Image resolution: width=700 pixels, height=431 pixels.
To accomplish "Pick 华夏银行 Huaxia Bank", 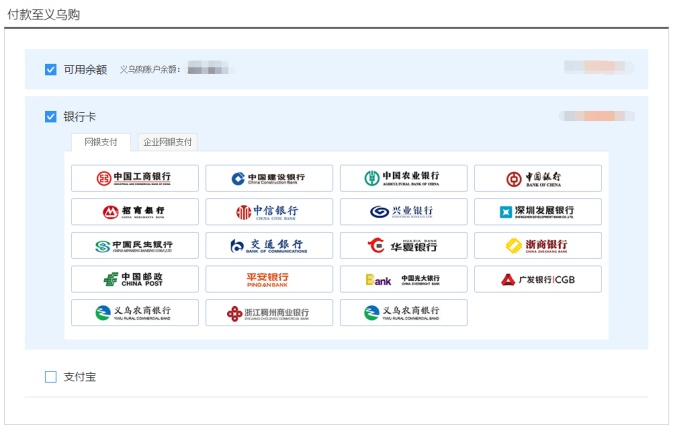I will pyautogui.click(x=404, y=245).
